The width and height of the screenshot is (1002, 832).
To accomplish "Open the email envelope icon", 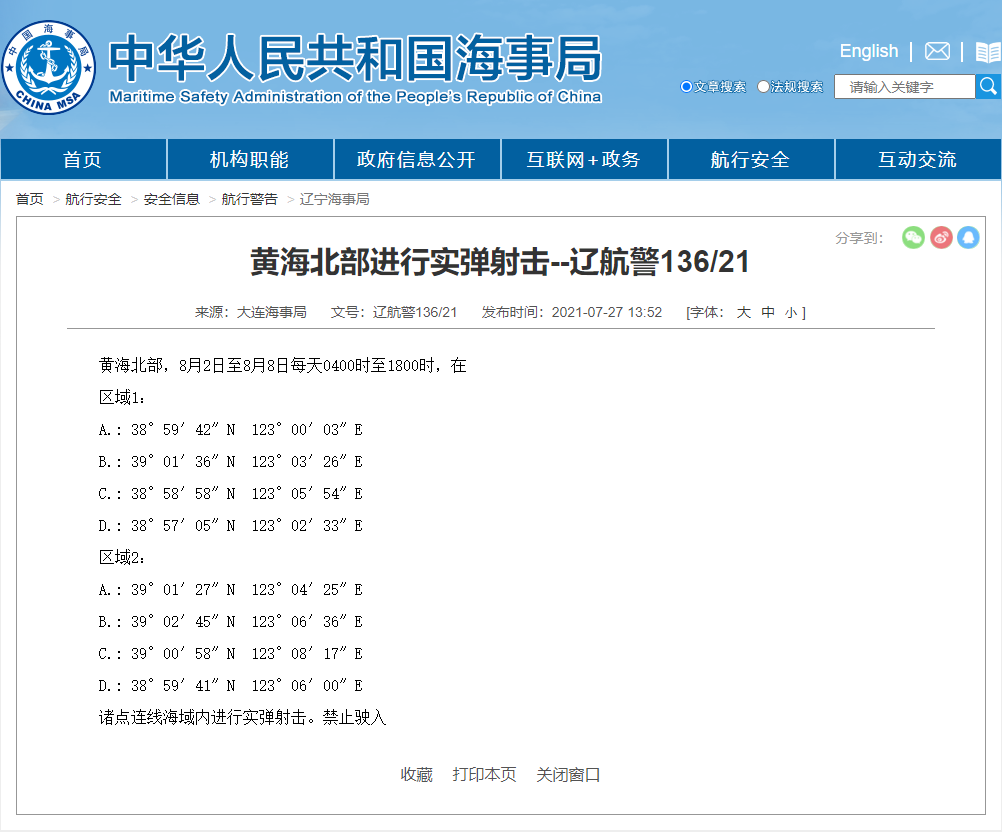I will (x=937, y=51).
